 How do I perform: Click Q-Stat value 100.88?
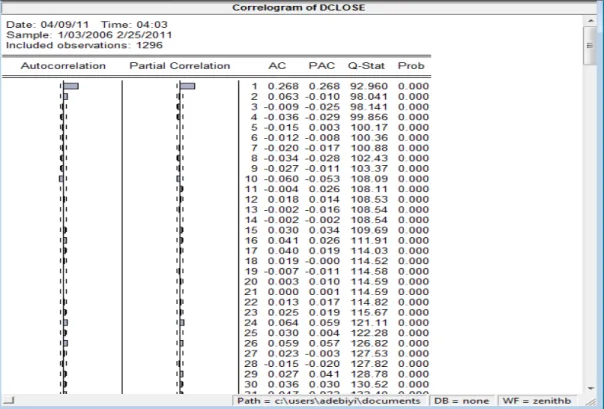[x=369, y=148]
